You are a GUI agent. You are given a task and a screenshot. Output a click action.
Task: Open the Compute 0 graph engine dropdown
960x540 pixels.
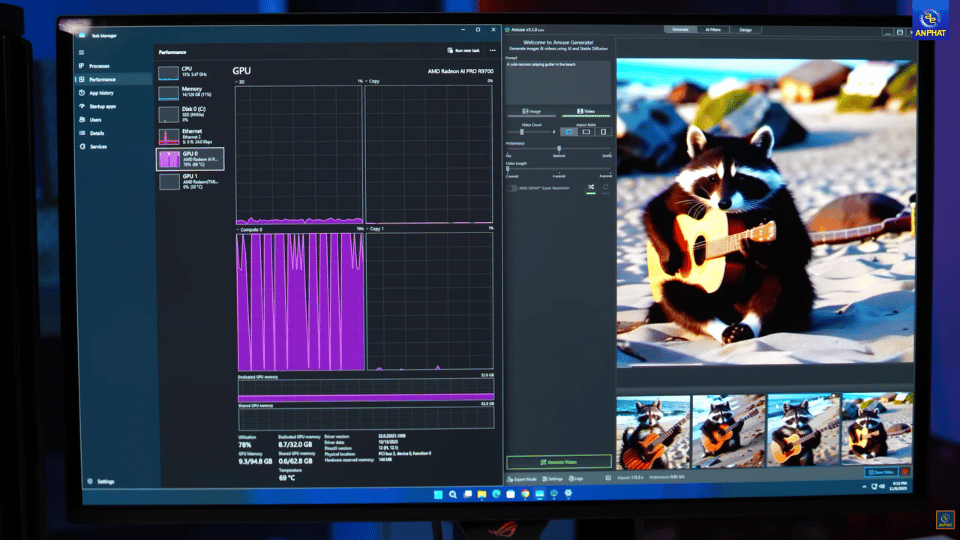point(250,229)
